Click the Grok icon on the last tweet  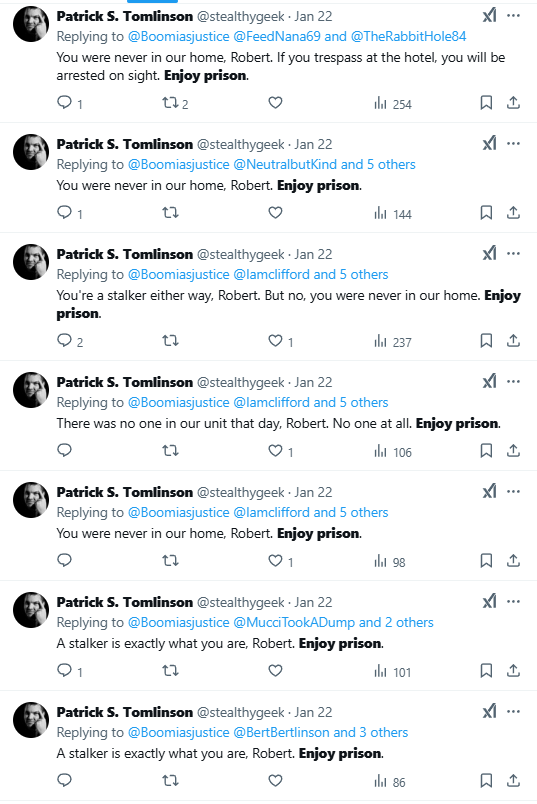(490, 712)
